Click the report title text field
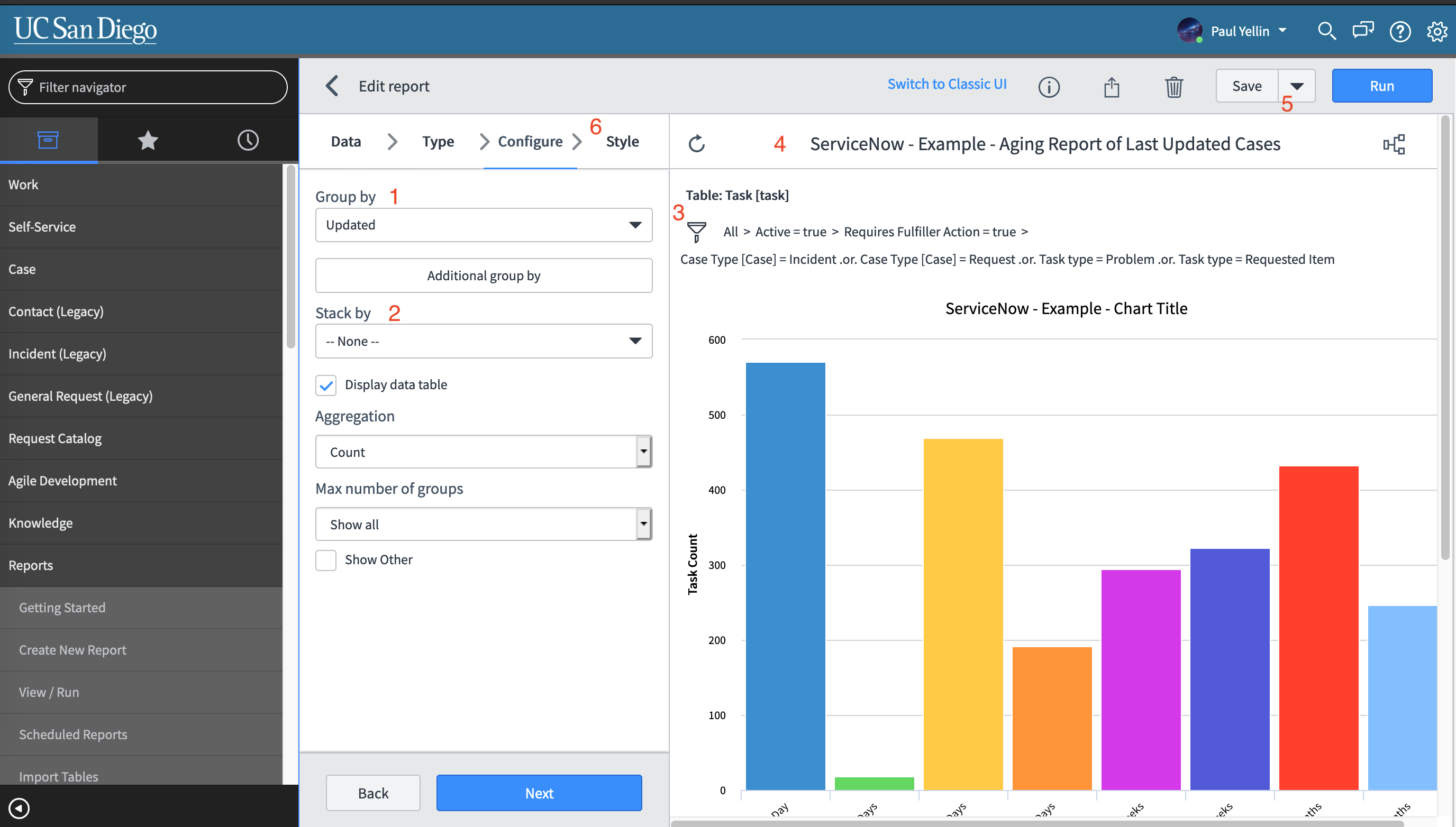This screenshot has height=827, width=1456. [1044, 144]
